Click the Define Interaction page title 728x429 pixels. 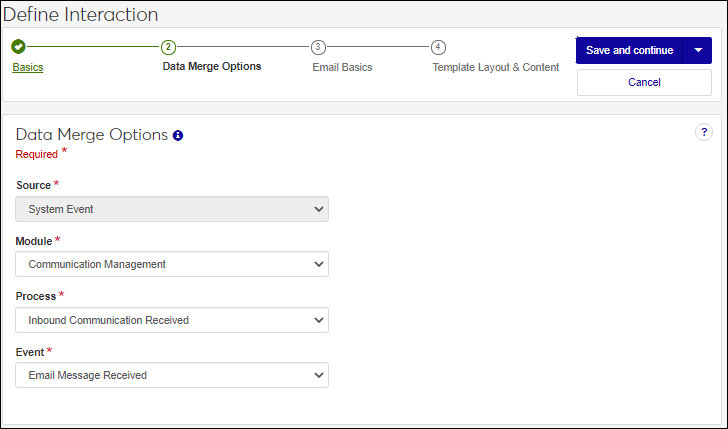pyautogui.click(x=80, y=15)
